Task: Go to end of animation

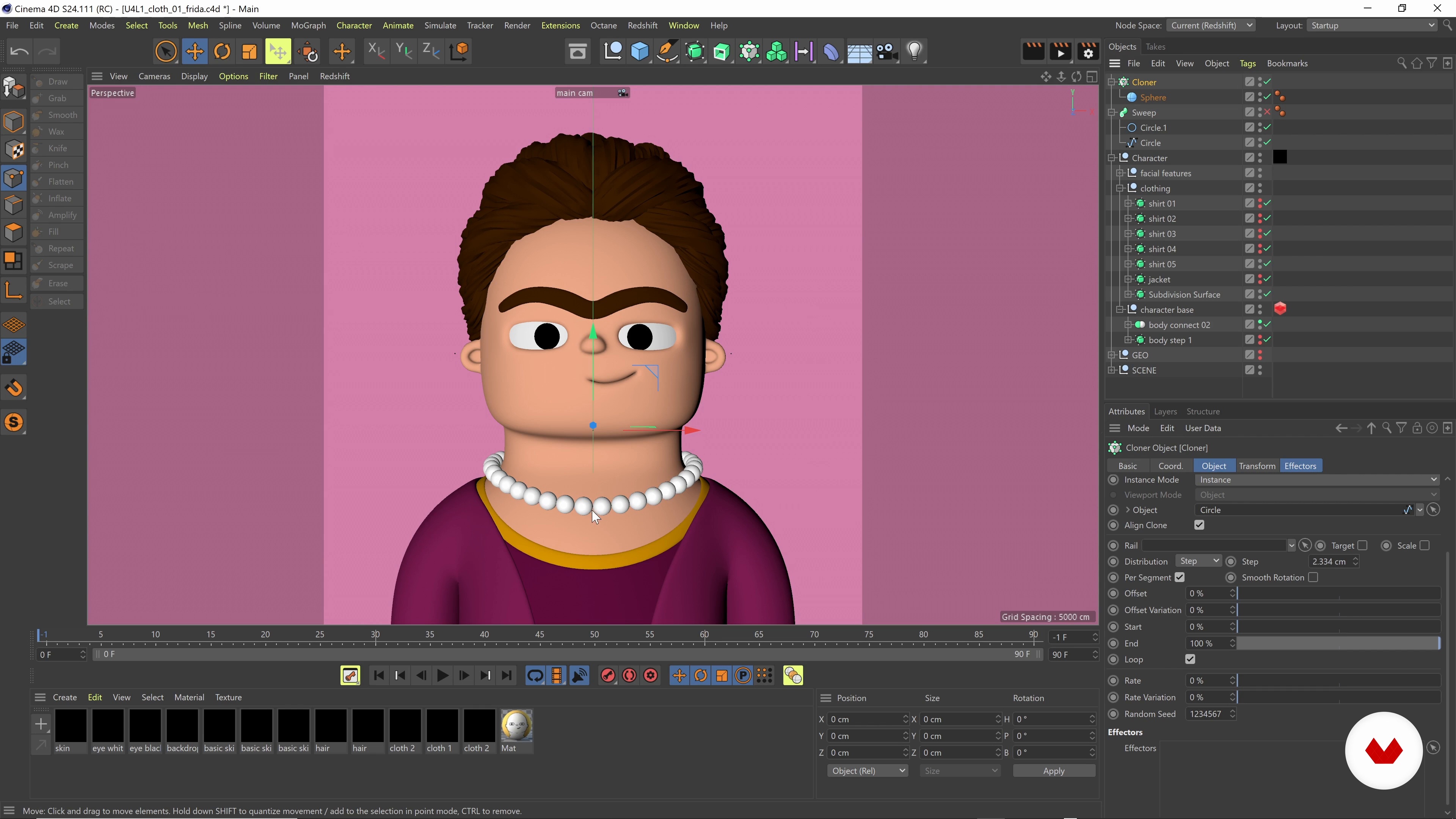Action: click(507, 675)
